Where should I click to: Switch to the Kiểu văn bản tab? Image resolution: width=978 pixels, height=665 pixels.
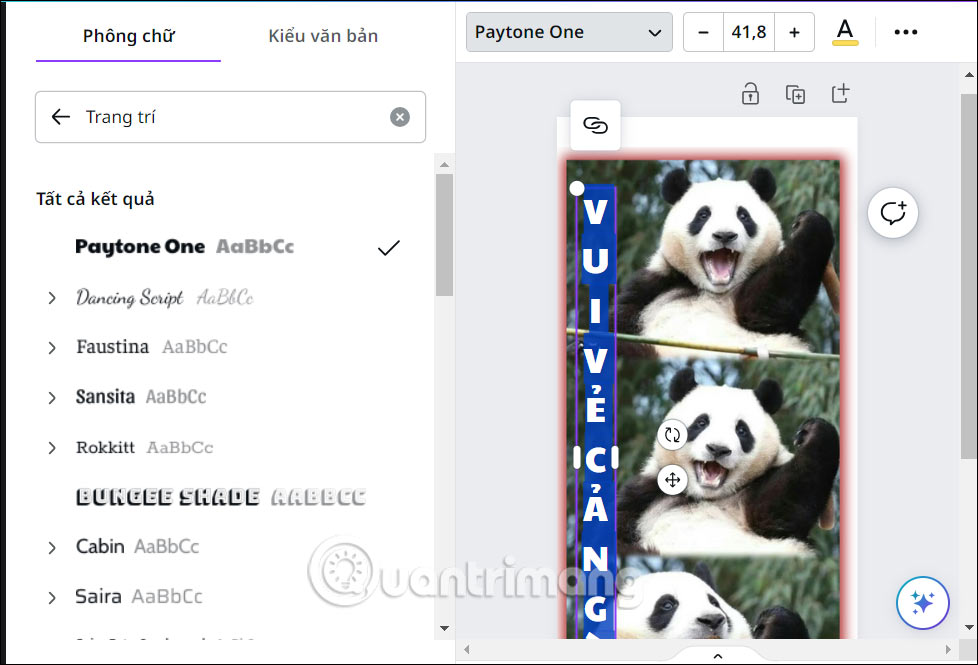(322, 35)
